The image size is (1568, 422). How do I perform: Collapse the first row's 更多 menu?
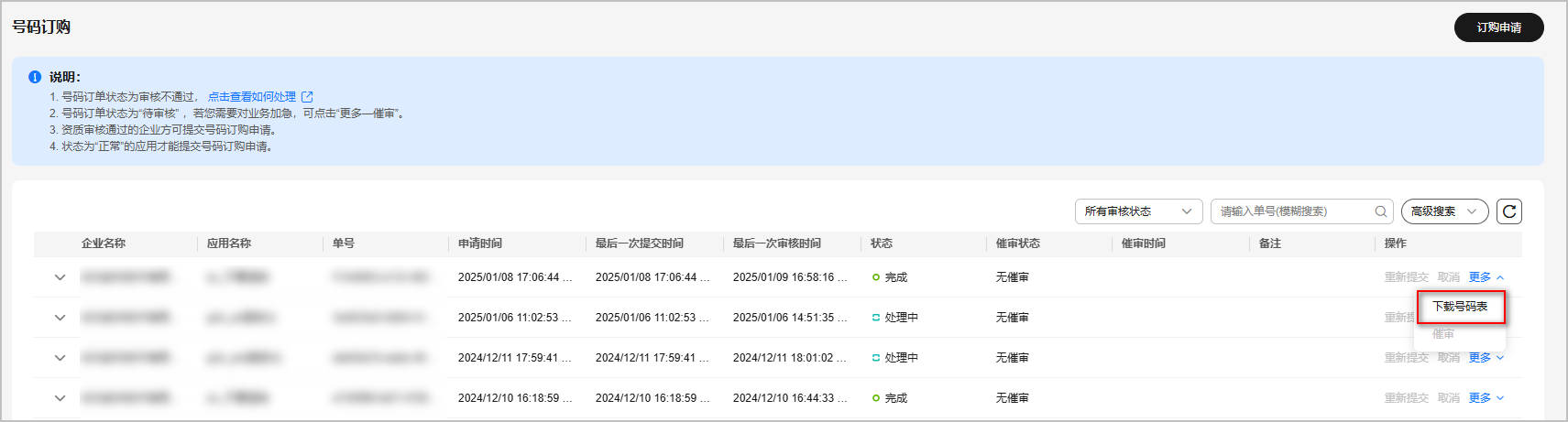1486,277
